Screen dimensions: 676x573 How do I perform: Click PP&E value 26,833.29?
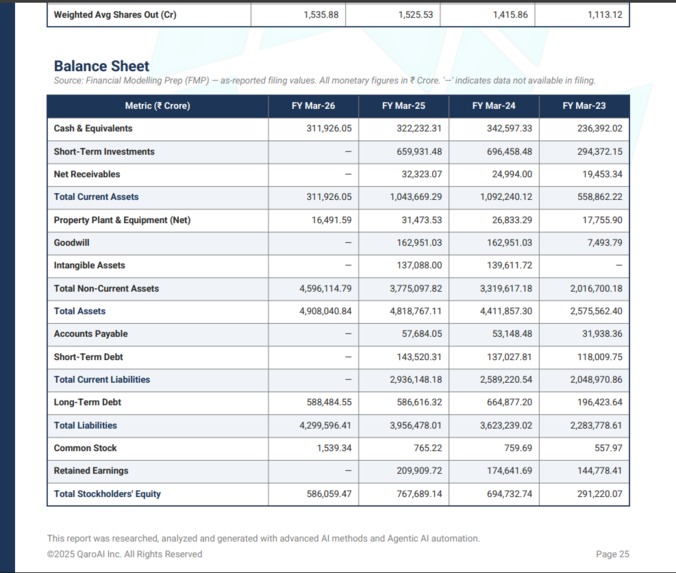512,220
